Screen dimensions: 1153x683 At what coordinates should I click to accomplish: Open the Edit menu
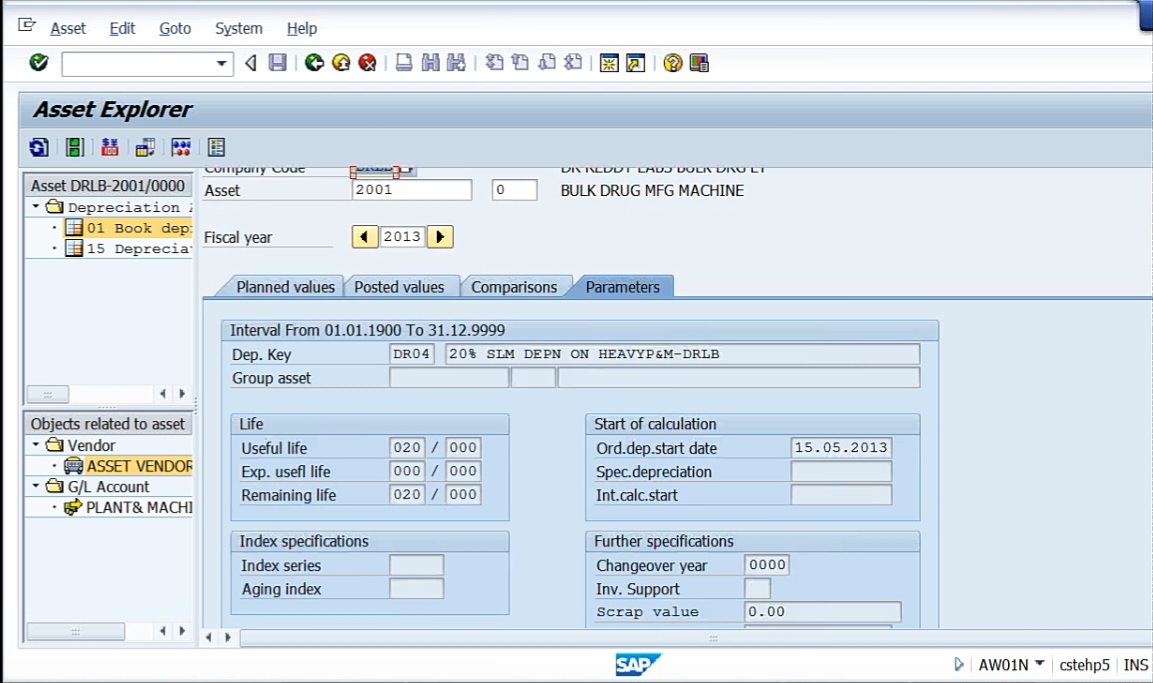click(x=122, y=29)
